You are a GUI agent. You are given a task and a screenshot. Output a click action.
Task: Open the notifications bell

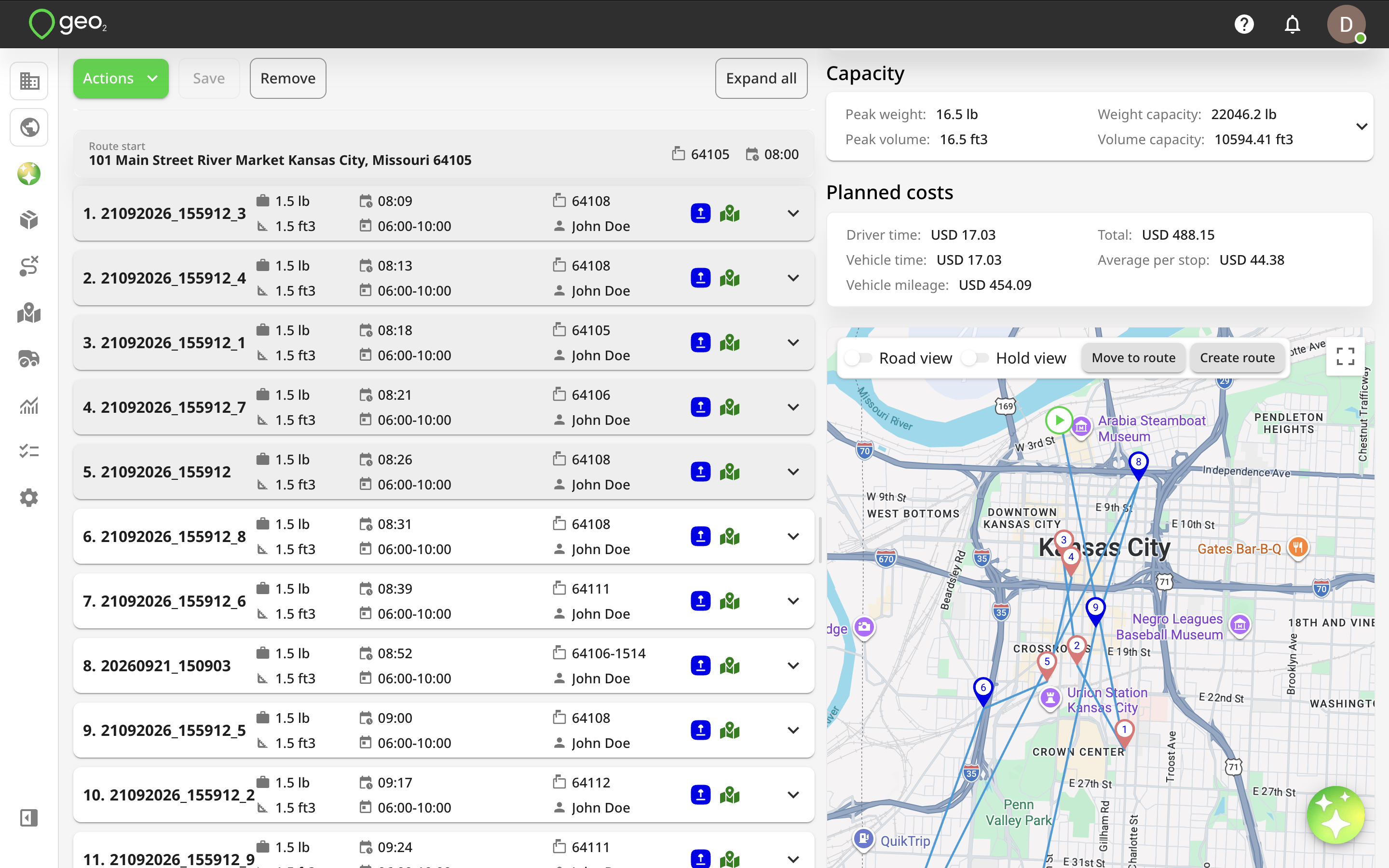[x=1292, y=24]
